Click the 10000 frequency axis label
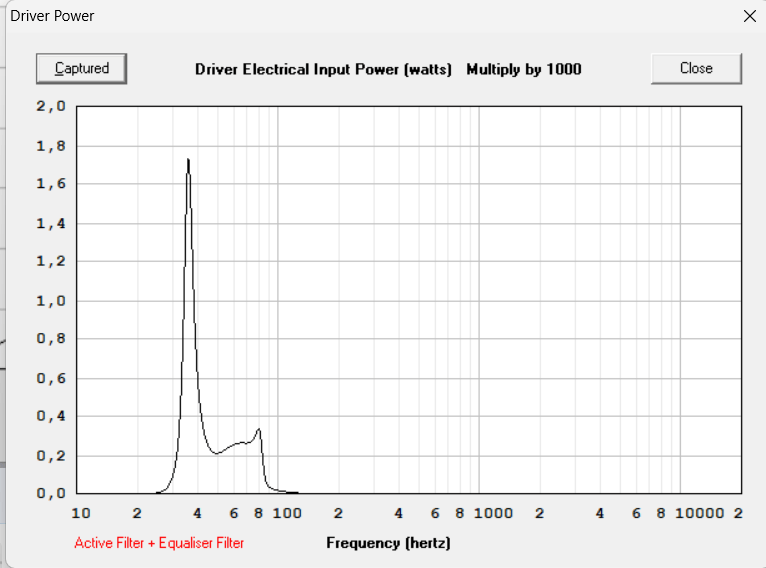 point(700,513)
